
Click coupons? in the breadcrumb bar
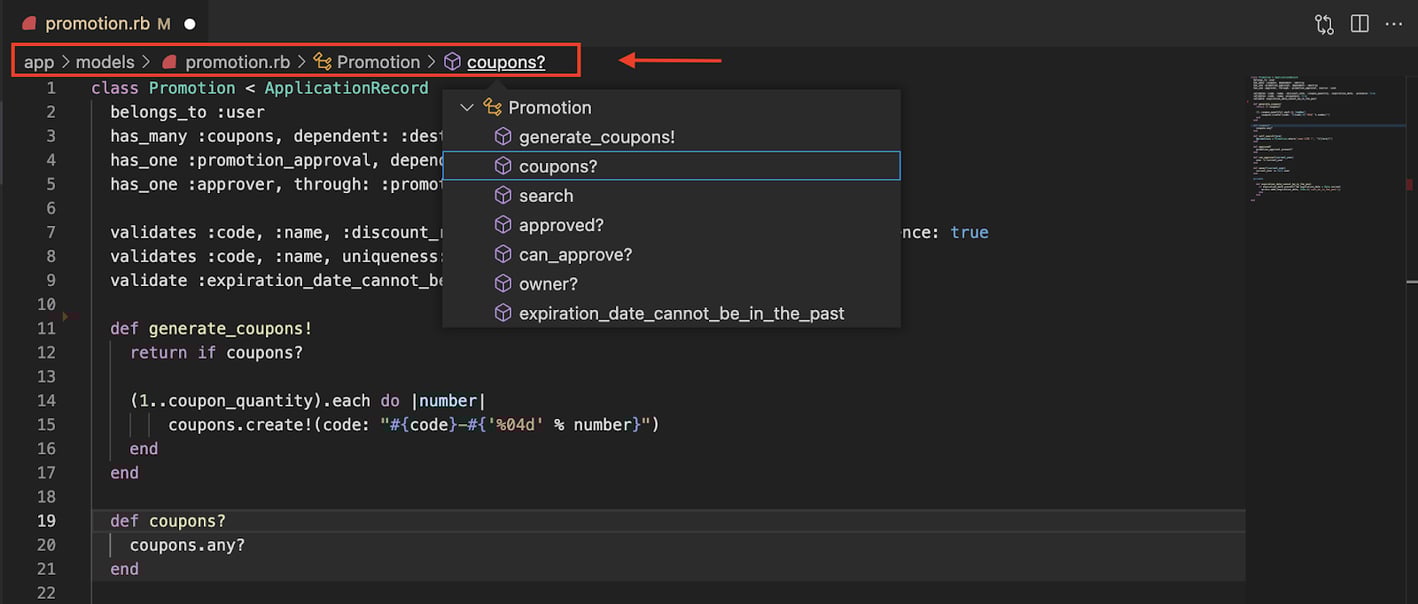point(508,61)
